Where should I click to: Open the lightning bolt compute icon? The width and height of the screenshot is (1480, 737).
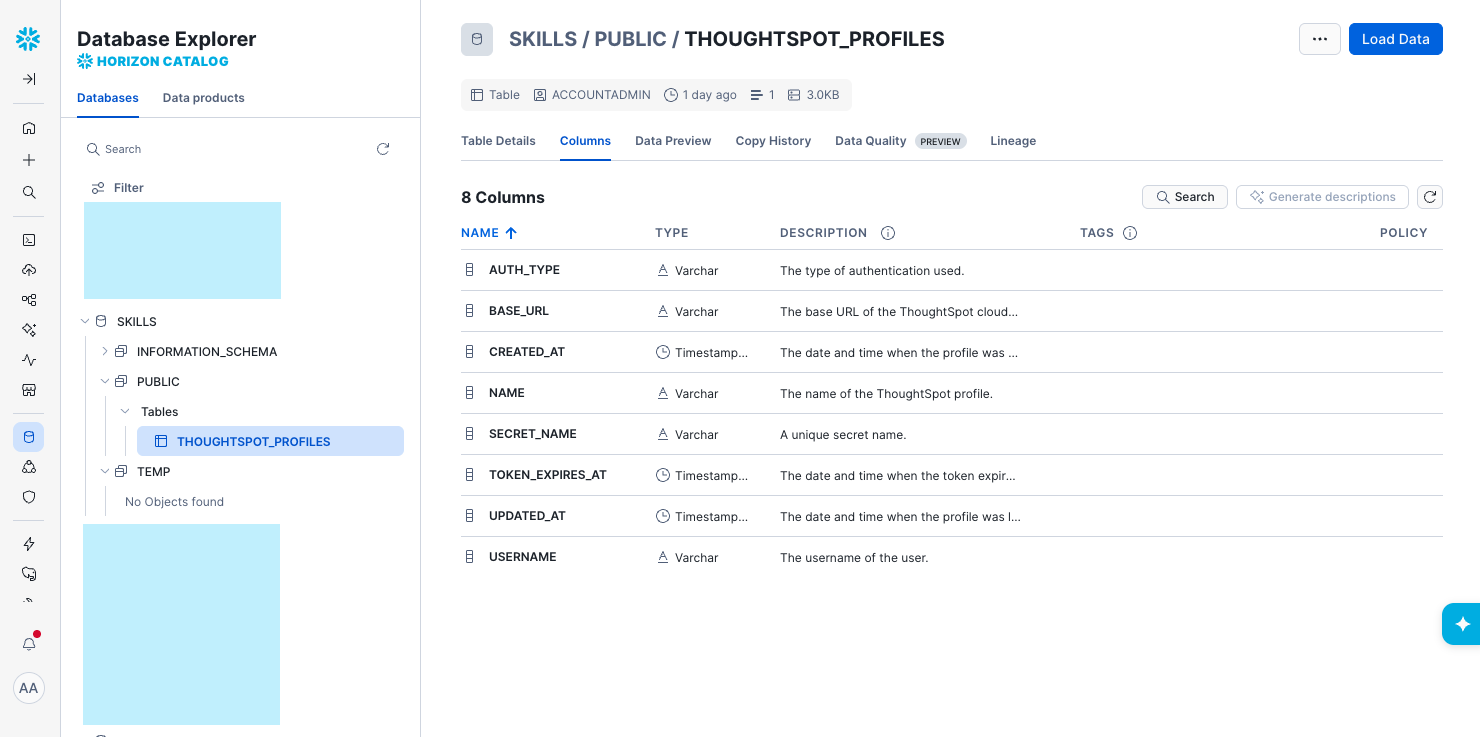click(29, 544)
